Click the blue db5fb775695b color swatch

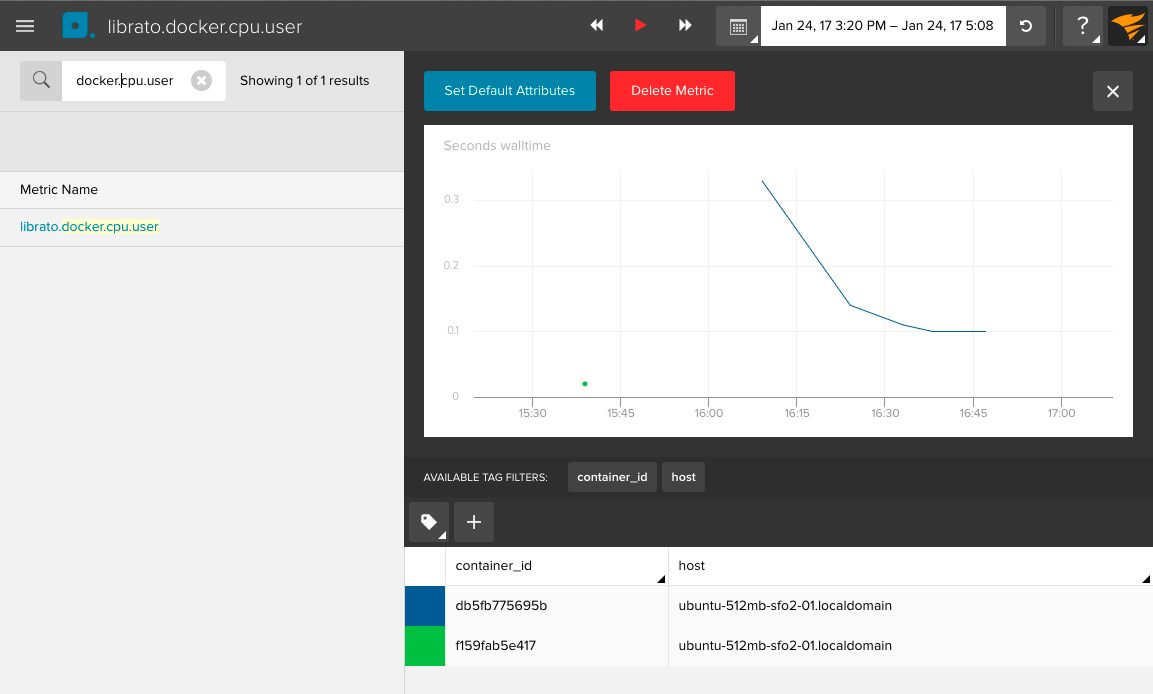pos(425,606)
